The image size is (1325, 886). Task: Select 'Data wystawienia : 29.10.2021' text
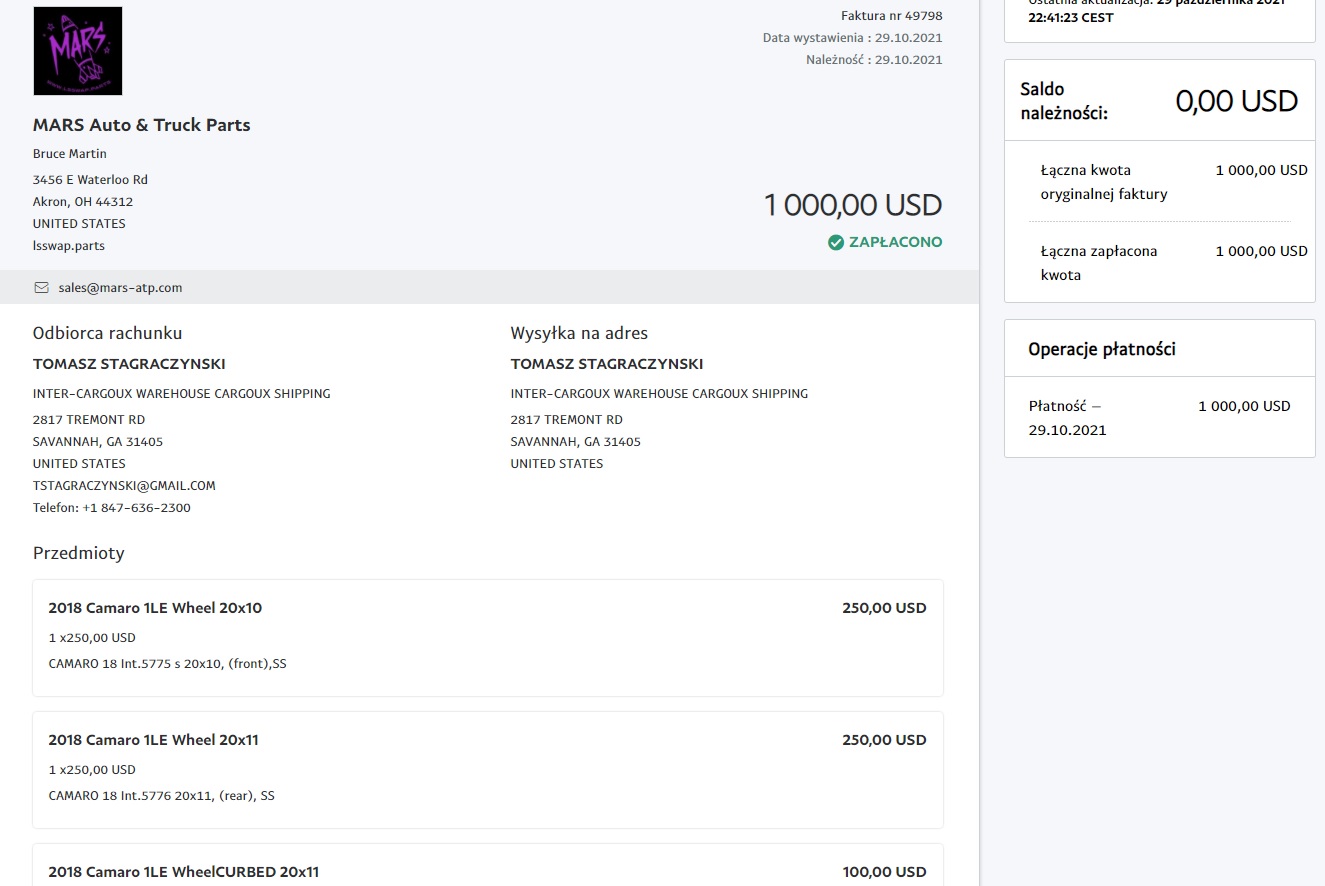pos(853,38)
